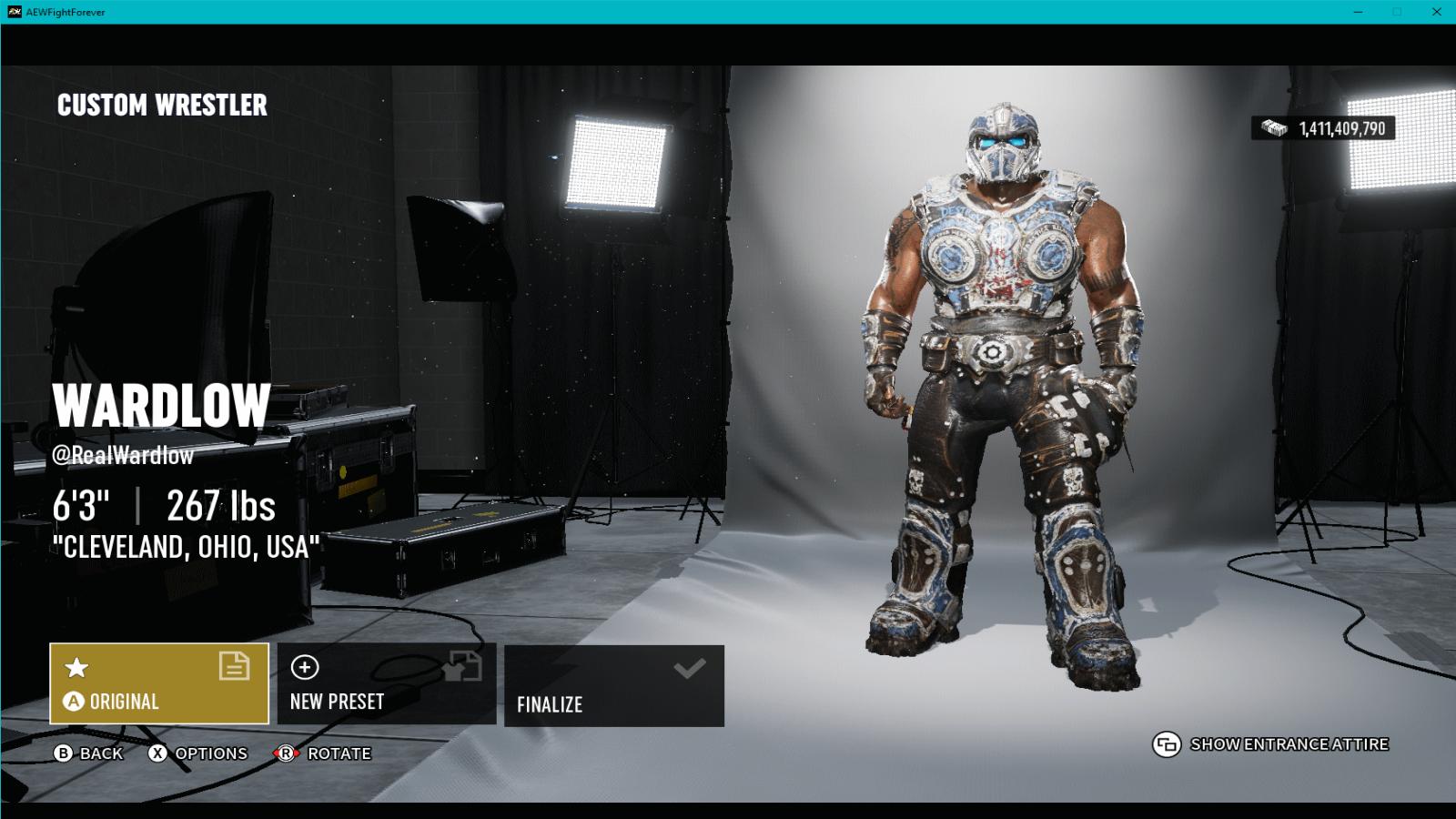
Task: Click the plus circle icon on New Preset
Action: 304,667
